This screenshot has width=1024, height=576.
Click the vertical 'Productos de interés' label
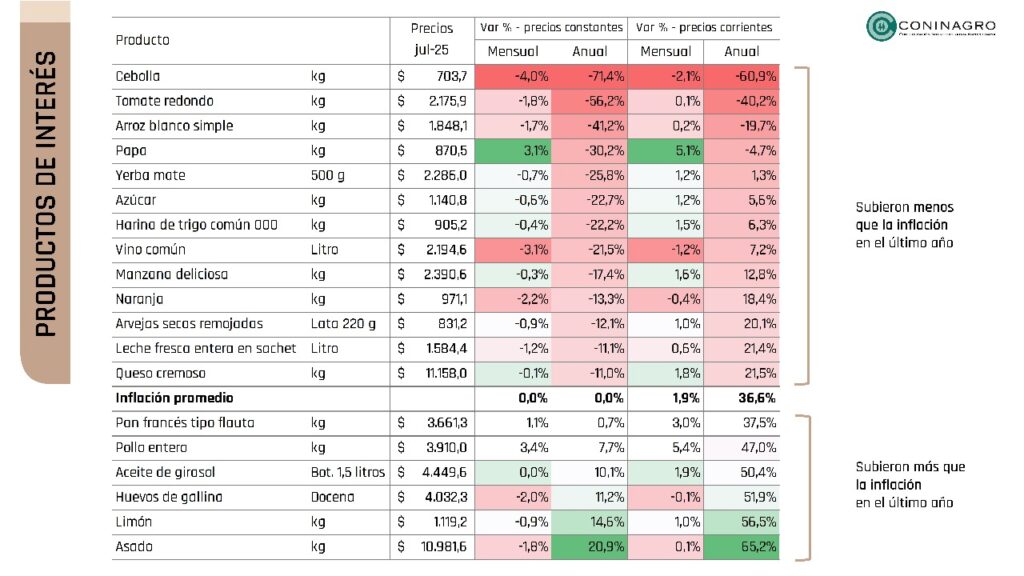pos(45,195)
